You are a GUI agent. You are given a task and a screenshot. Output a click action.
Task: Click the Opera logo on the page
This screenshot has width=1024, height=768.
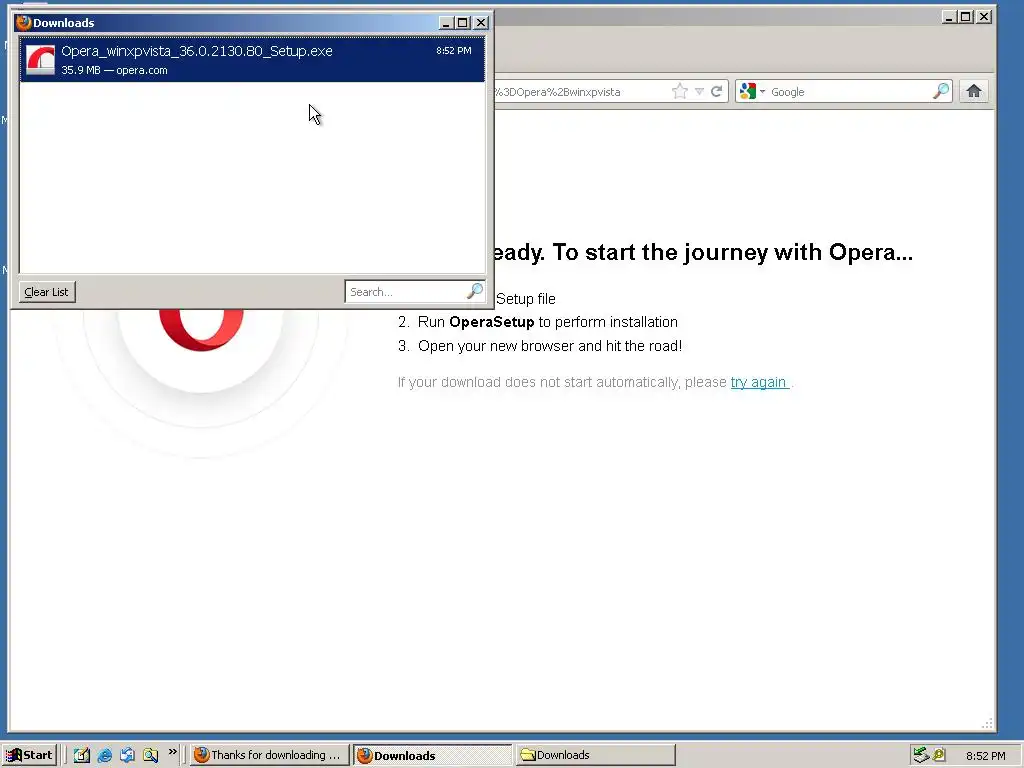[201, 330]
